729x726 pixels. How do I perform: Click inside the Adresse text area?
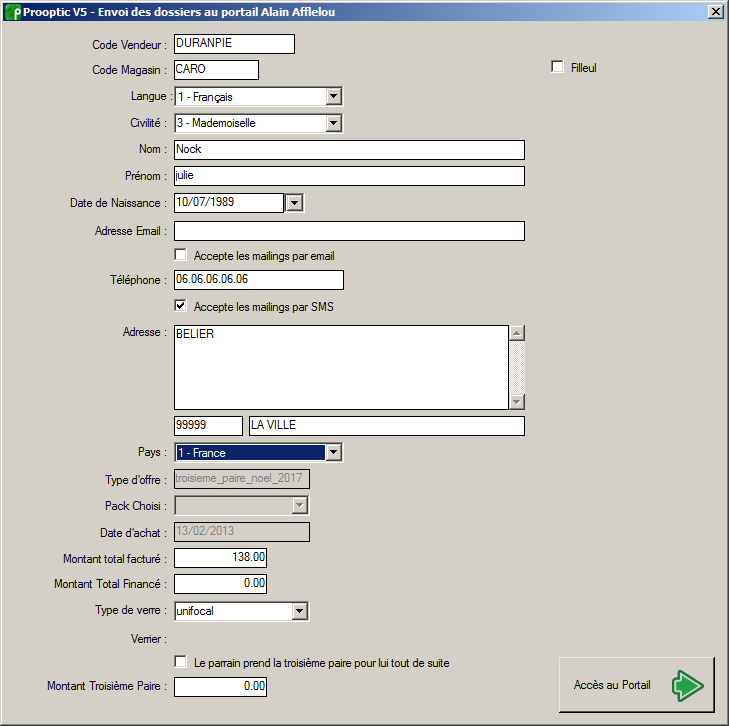(x=341, y=367)
